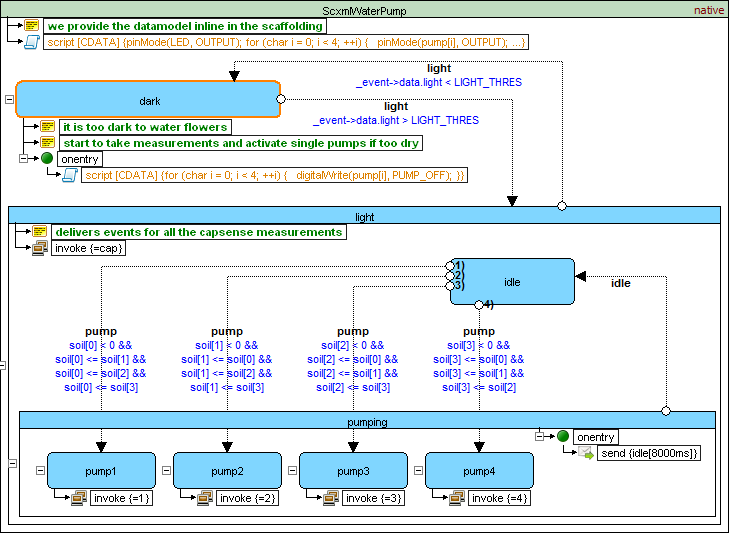731x535 pixels.
Task: Collapse the onentry node under dark state
Action: 24,159
